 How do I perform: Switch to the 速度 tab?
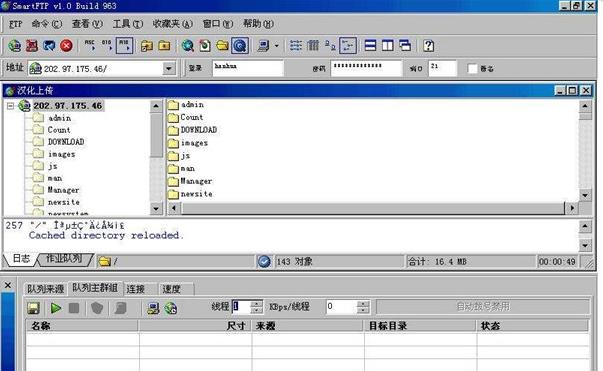(171, 289)
